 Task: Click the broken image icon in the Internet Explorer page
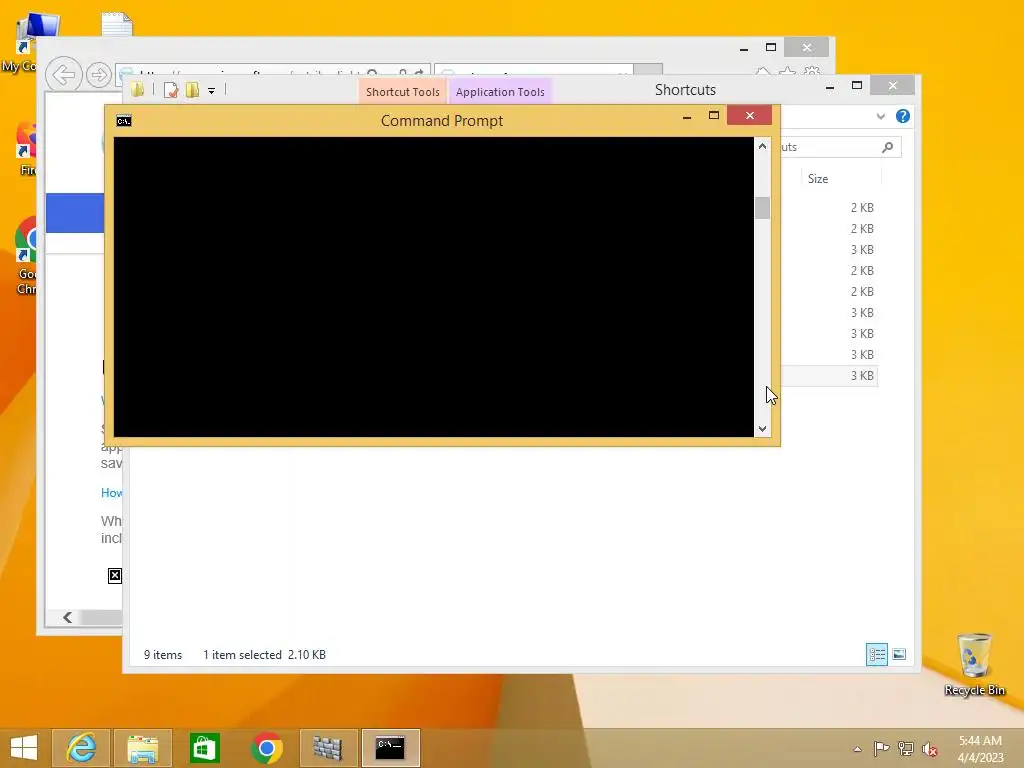tap(114, 575)
